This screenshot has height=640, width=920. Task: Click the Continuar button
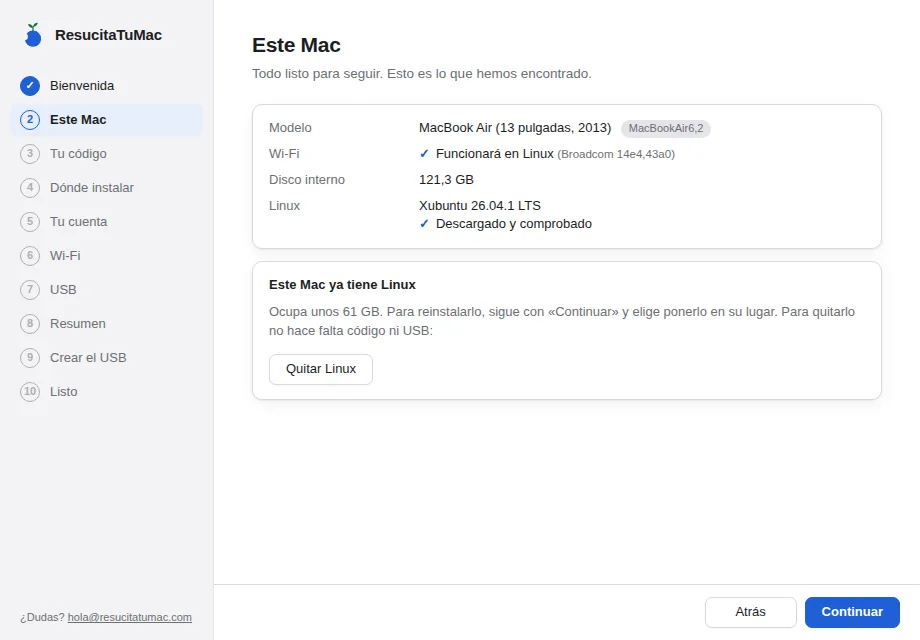852,612
